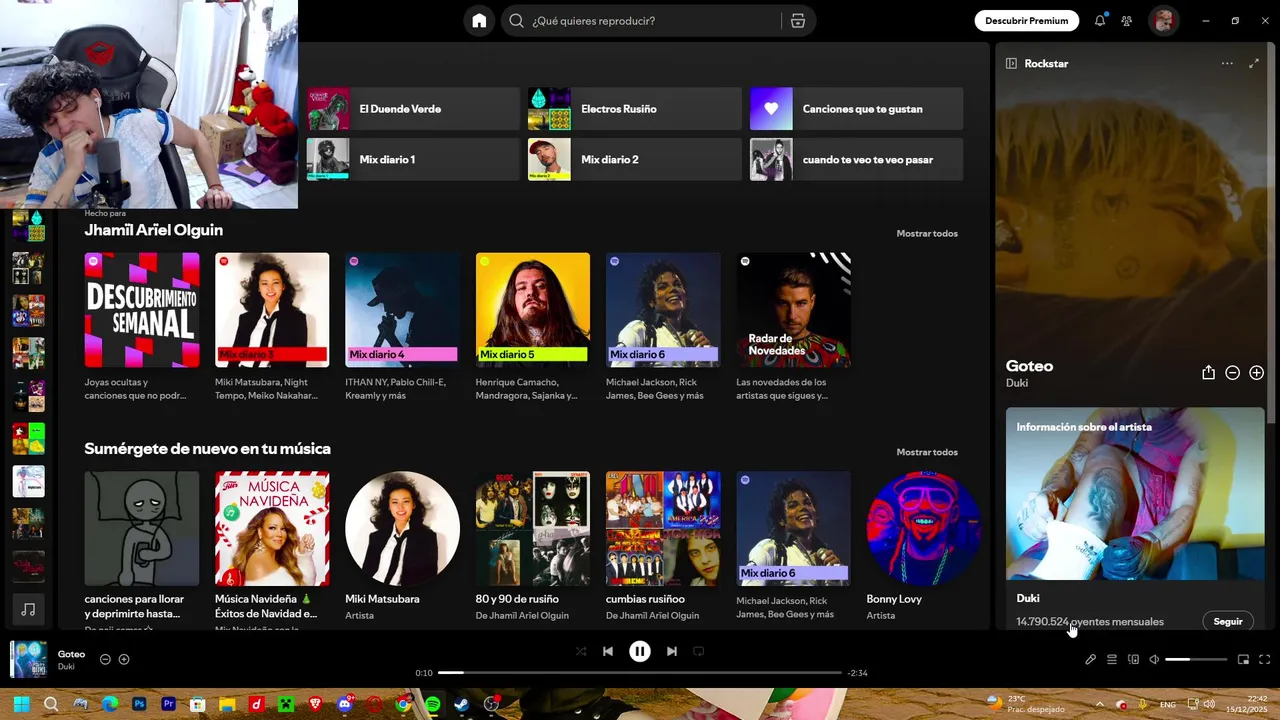1280x720 pixels.
Task: Skip to the previous track
Action: 608,651
